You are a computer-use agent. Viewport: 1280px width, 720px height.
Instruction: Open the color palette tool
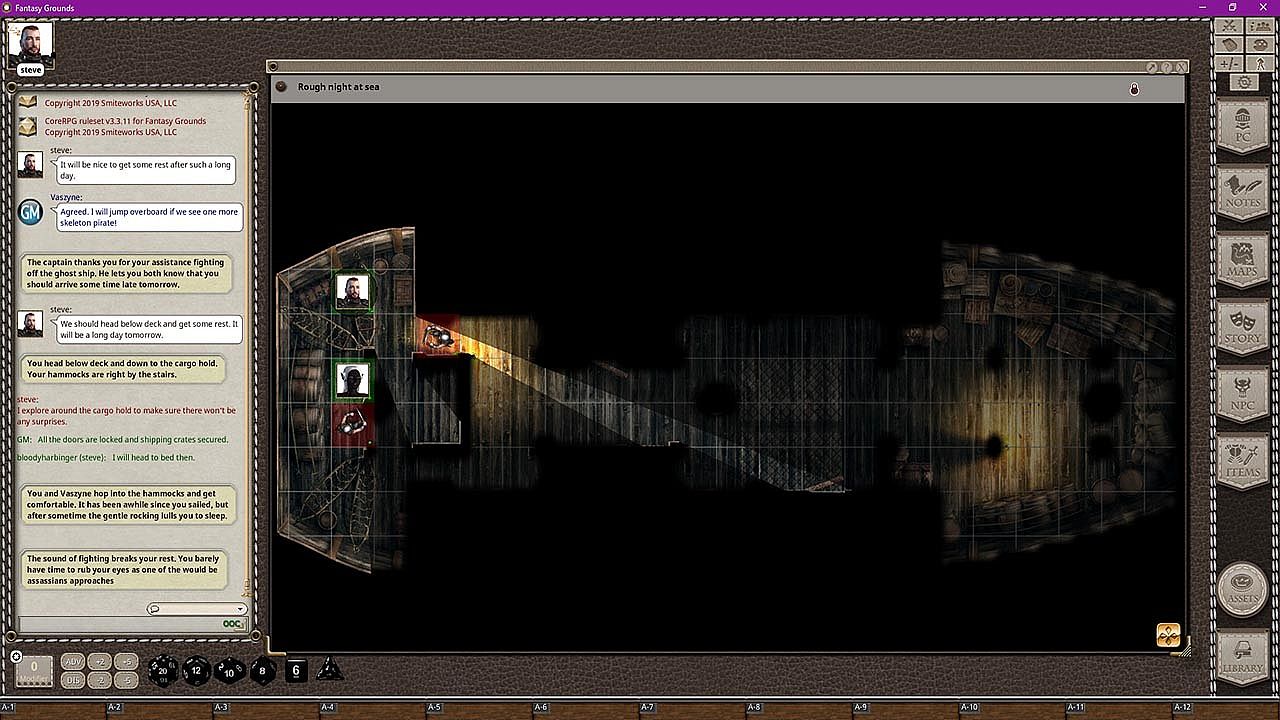coord(1259,45)
